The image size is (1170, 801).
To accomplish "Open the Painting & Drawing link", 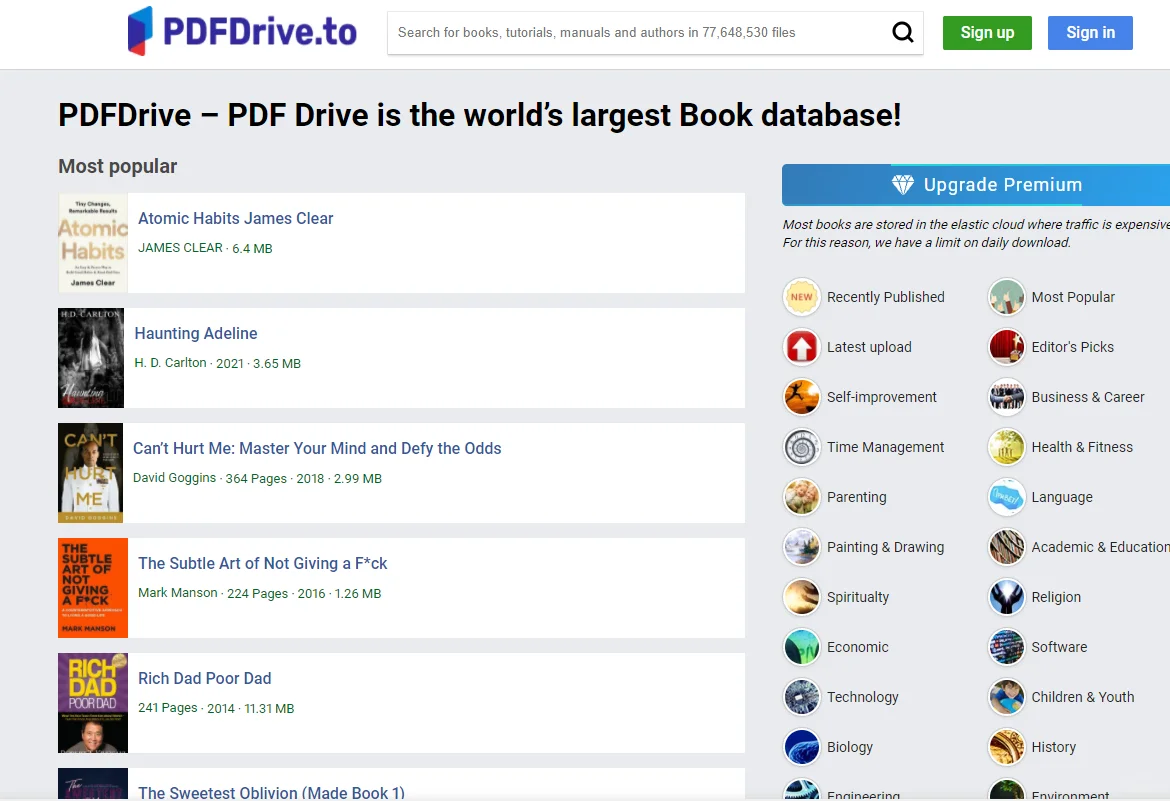I will click(885, 547).
